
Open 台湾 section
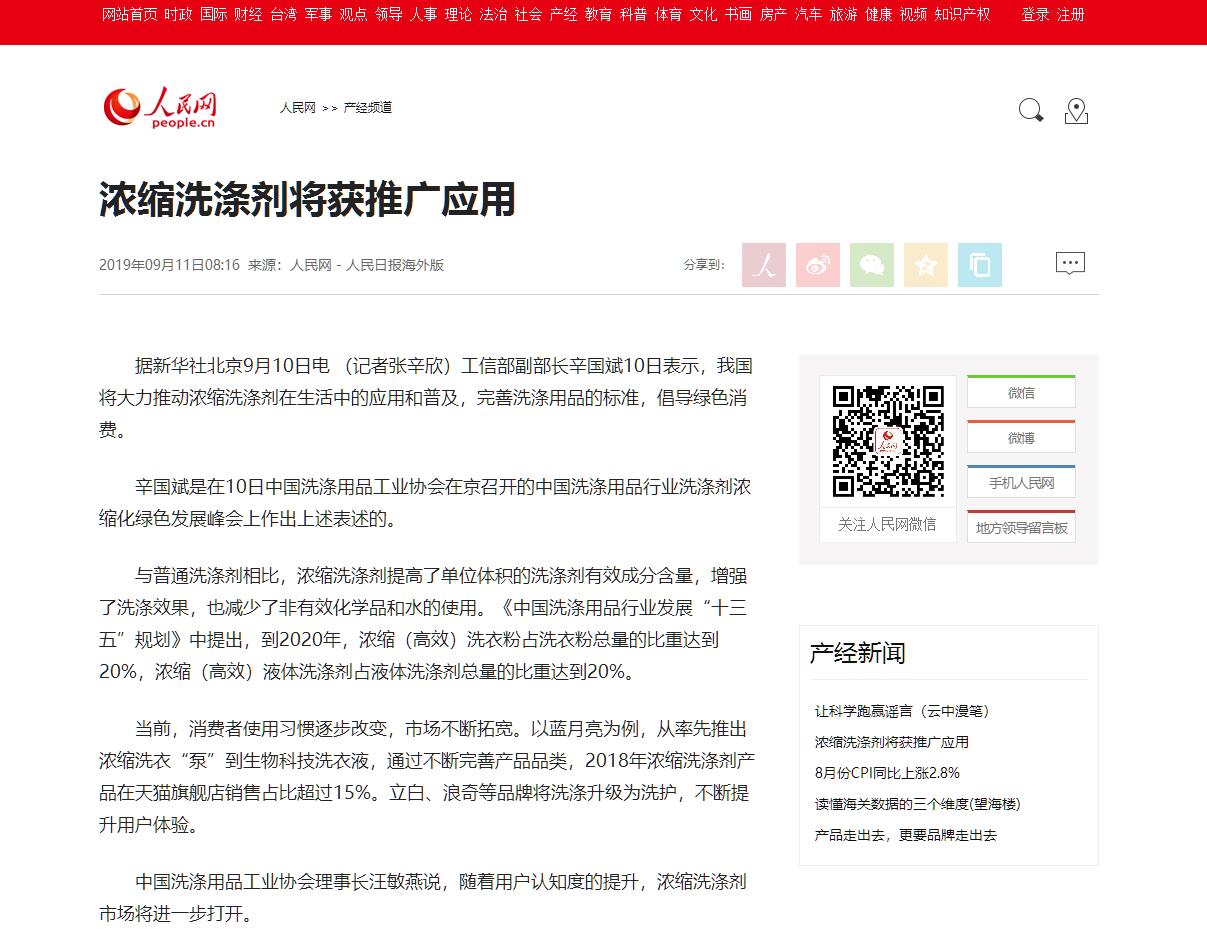coord(284,15)
